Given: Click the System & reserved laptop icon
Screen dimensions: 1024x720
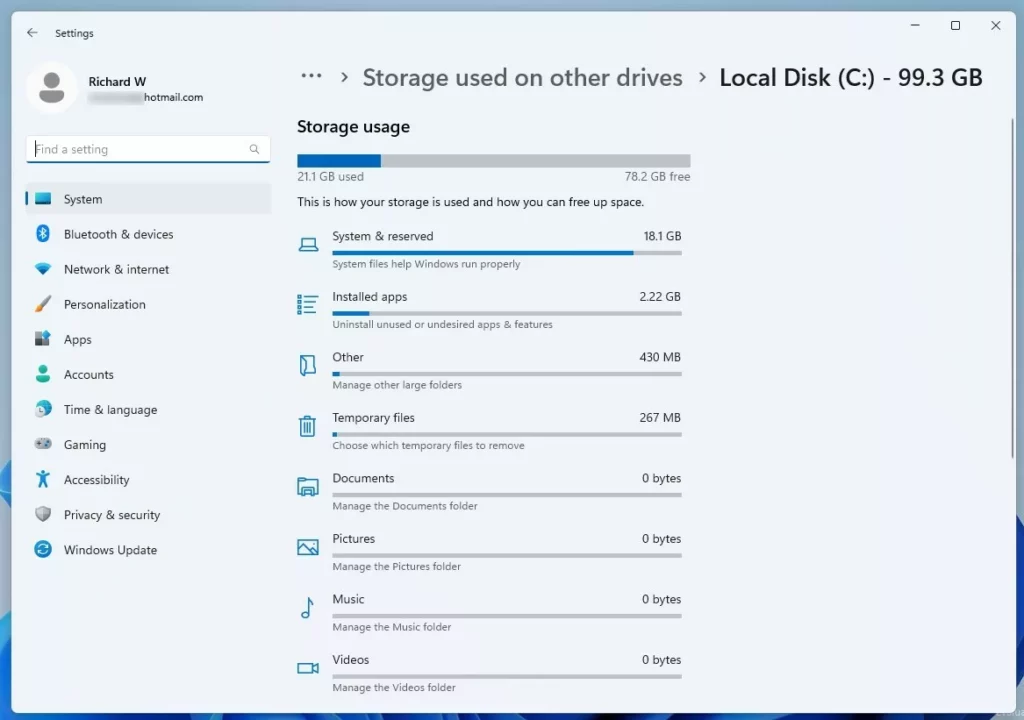Looking at the screenshot, I should click(x=308, y=245).
